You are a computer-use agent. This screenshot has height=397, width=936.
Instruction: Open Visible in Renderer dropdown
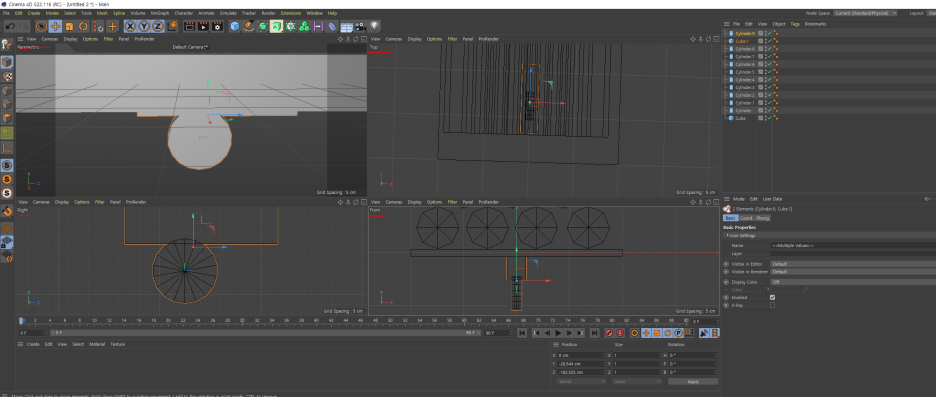click(852, 272)
